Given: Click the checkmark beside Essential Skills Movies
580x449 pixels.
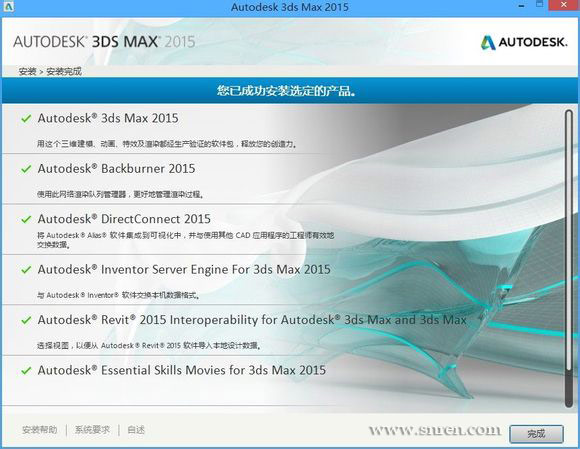Looking at the screenshot, I should (26, 370).
